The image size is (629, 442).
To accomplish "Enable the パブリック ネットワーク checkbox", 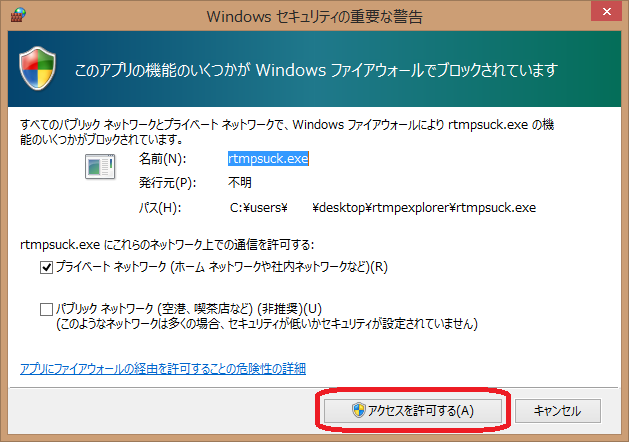I will click(47, 309).
